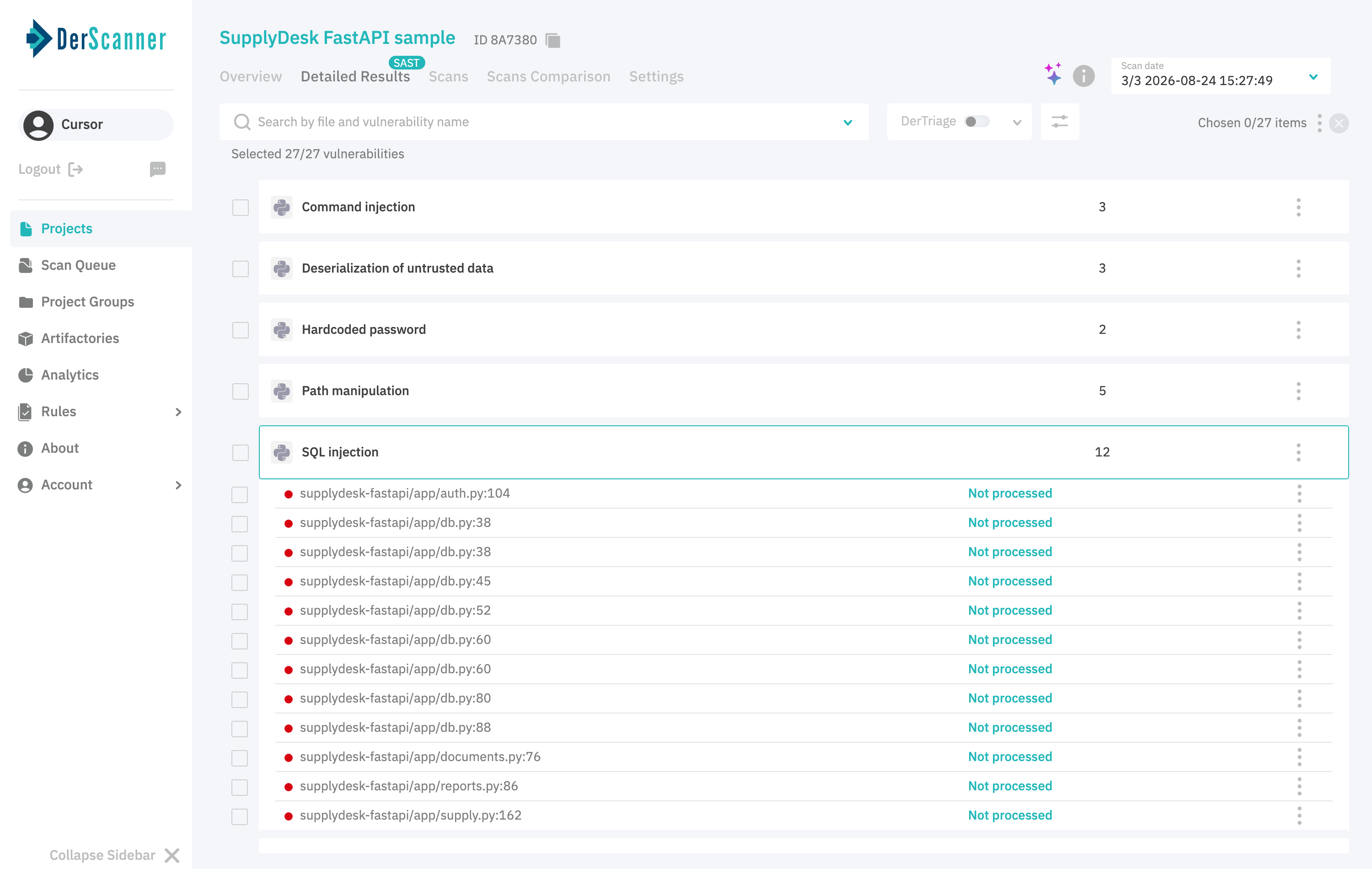Open Project Groups in sidebar

[87, 302]
